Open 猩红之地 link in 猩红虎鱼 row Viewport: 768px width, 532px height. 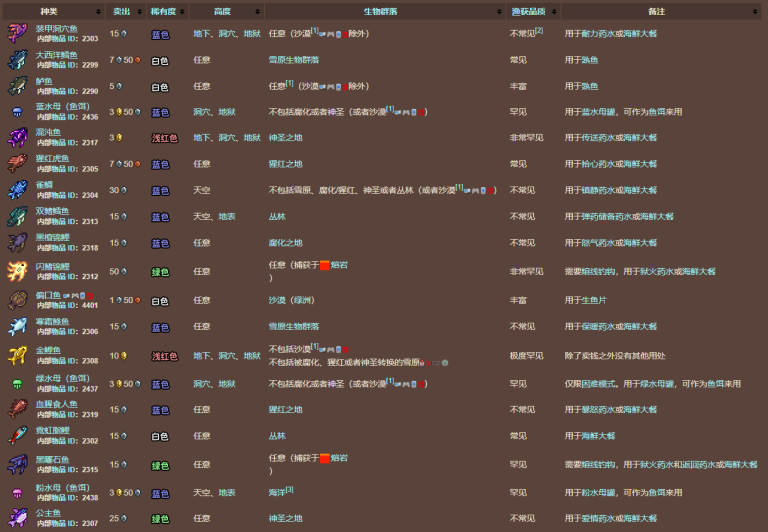pyautogui.click(x=286, y=164)
